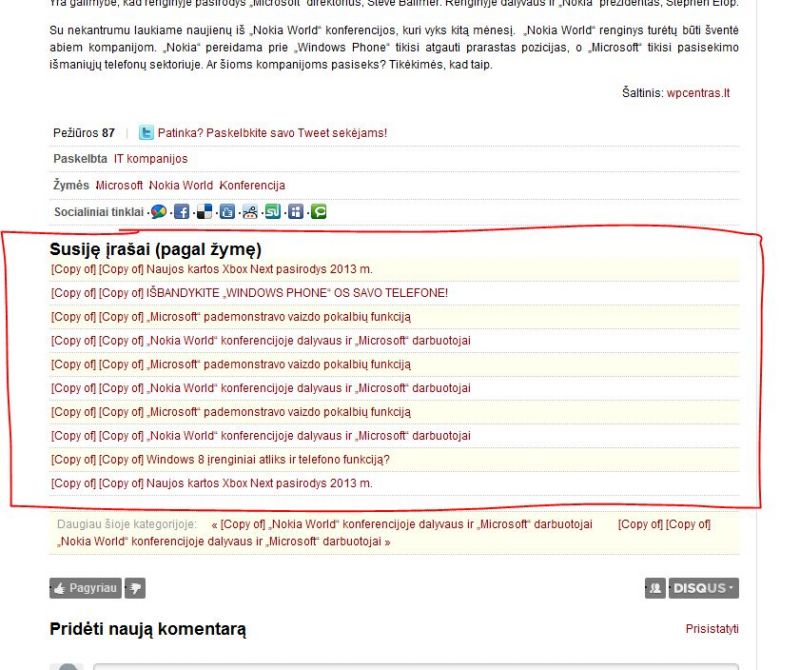Dislike the article with the thumbs-down button

click(135, 588)
